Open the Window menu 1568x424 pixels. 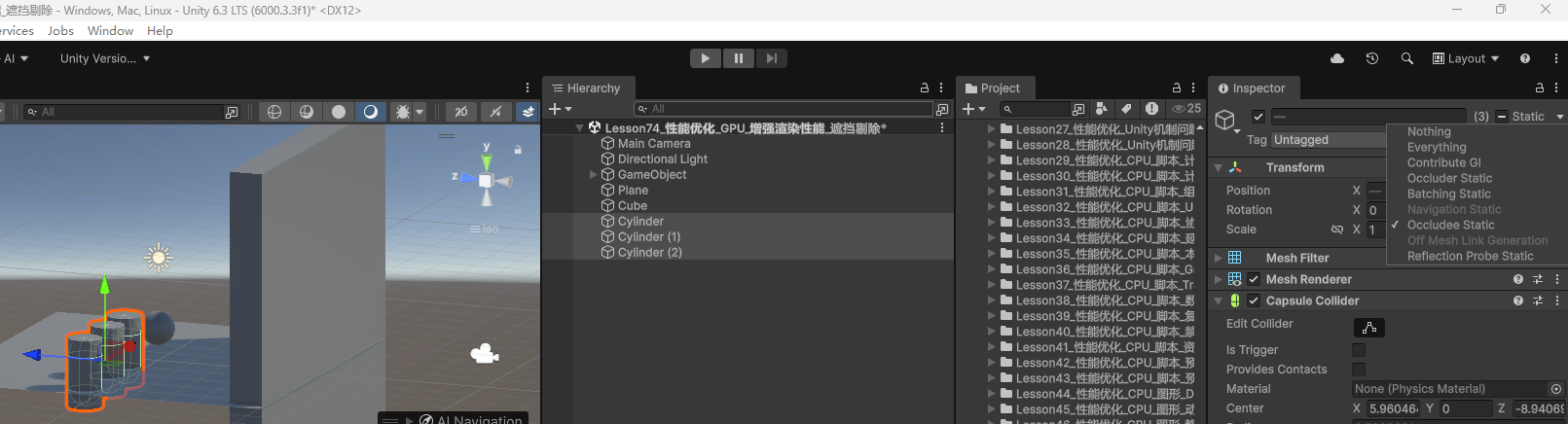tap(110, 31)
